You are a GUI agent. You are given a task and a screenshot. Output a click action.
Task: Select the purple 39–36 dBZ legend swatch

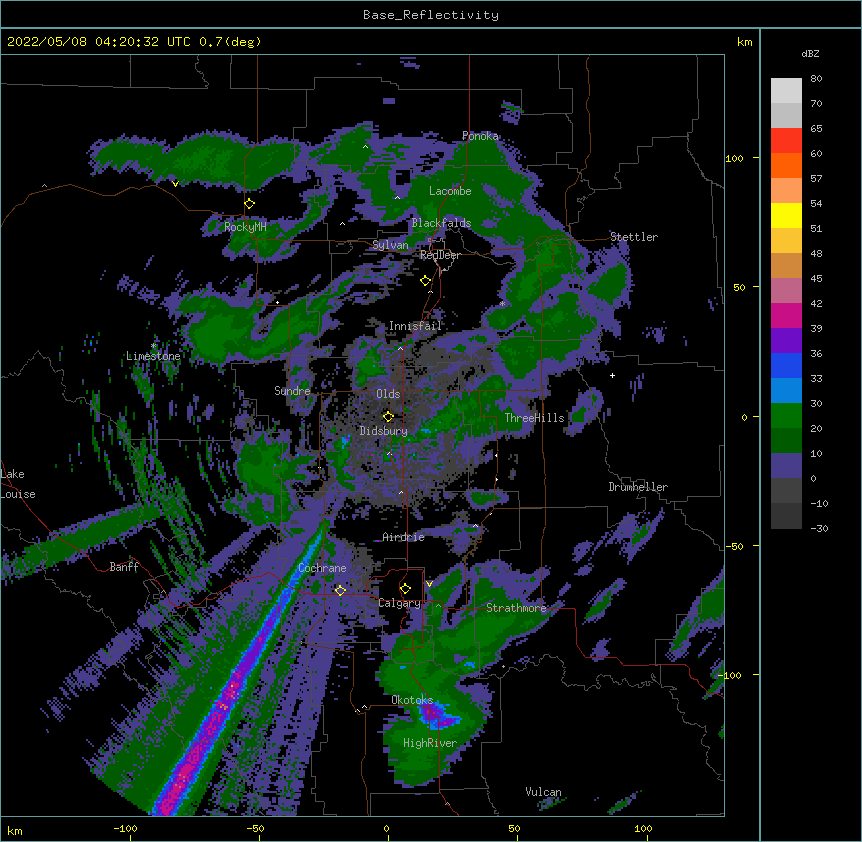click(x=786, y=341)
